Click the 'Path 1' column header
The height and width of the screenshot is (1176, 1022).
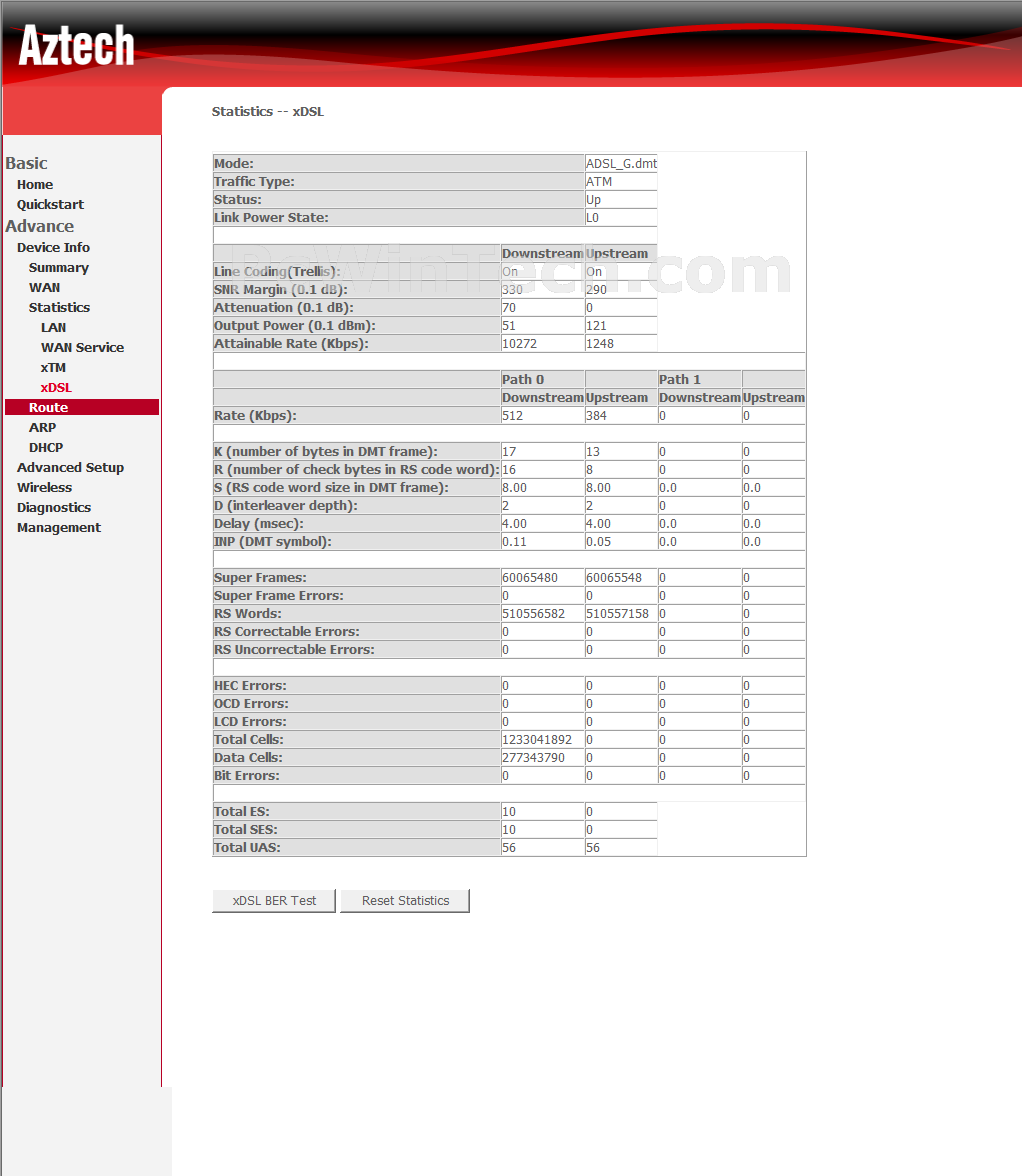(680, 380)
